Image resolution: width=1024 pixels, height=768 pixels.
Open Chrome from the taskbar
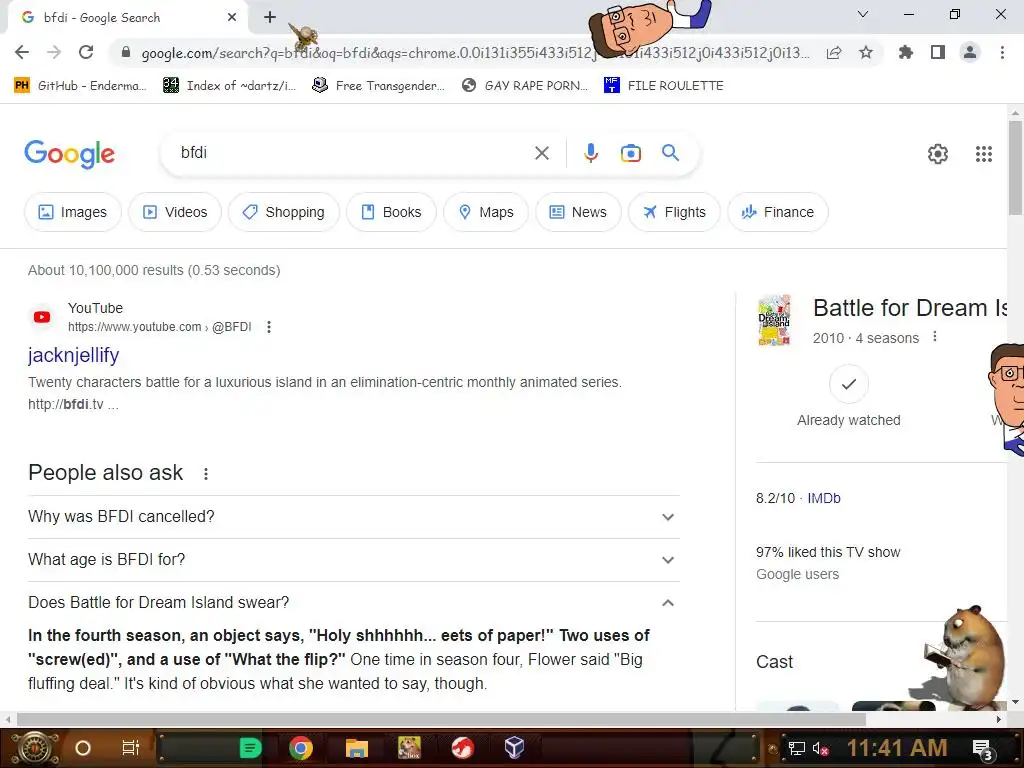pos(300,748)
